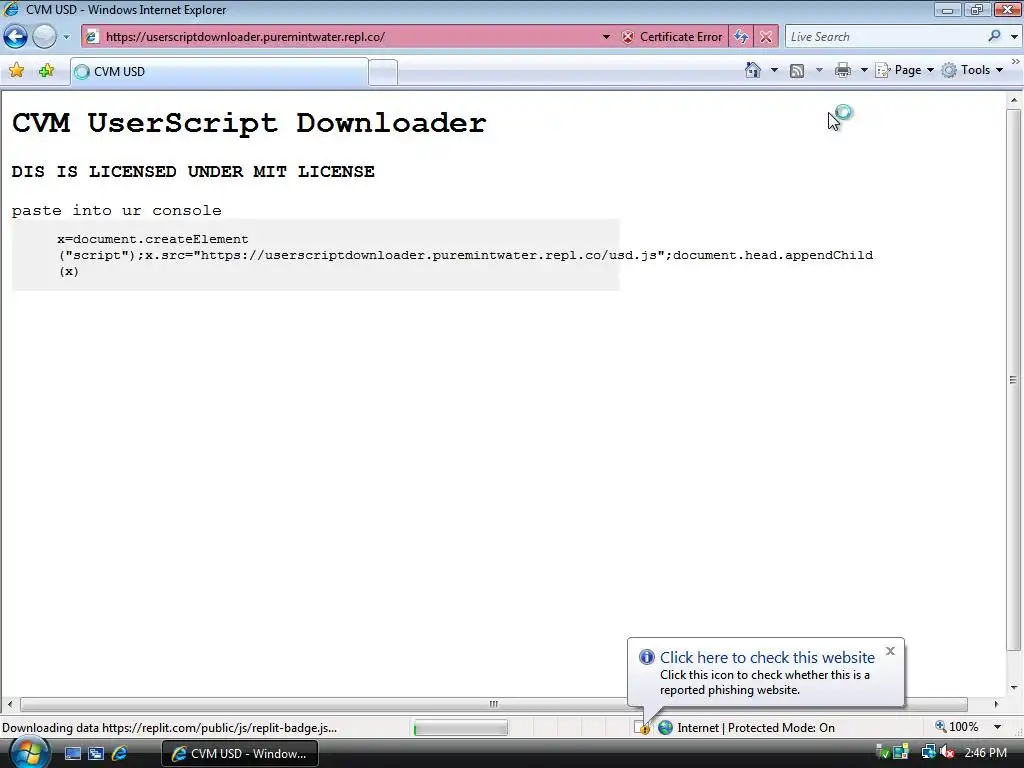
Task: Click the Print icon
Action: 842,70
